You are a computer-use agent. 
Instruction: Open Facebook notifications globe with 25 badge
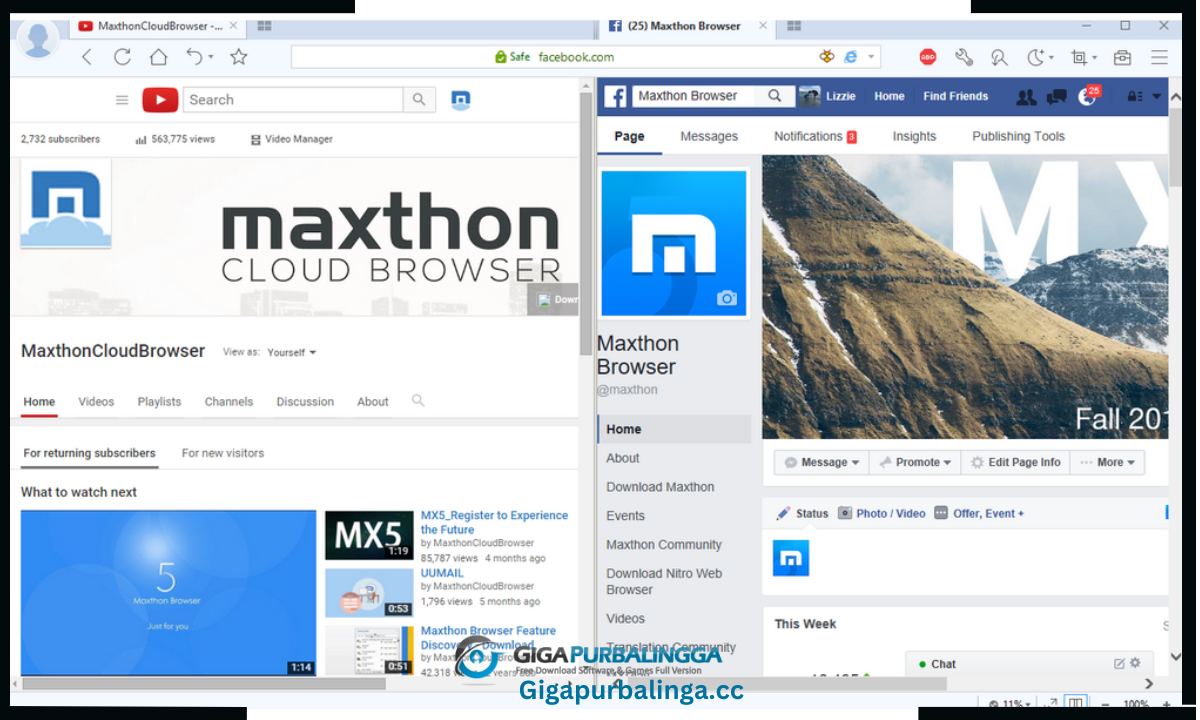click(x=1087, y=97)
